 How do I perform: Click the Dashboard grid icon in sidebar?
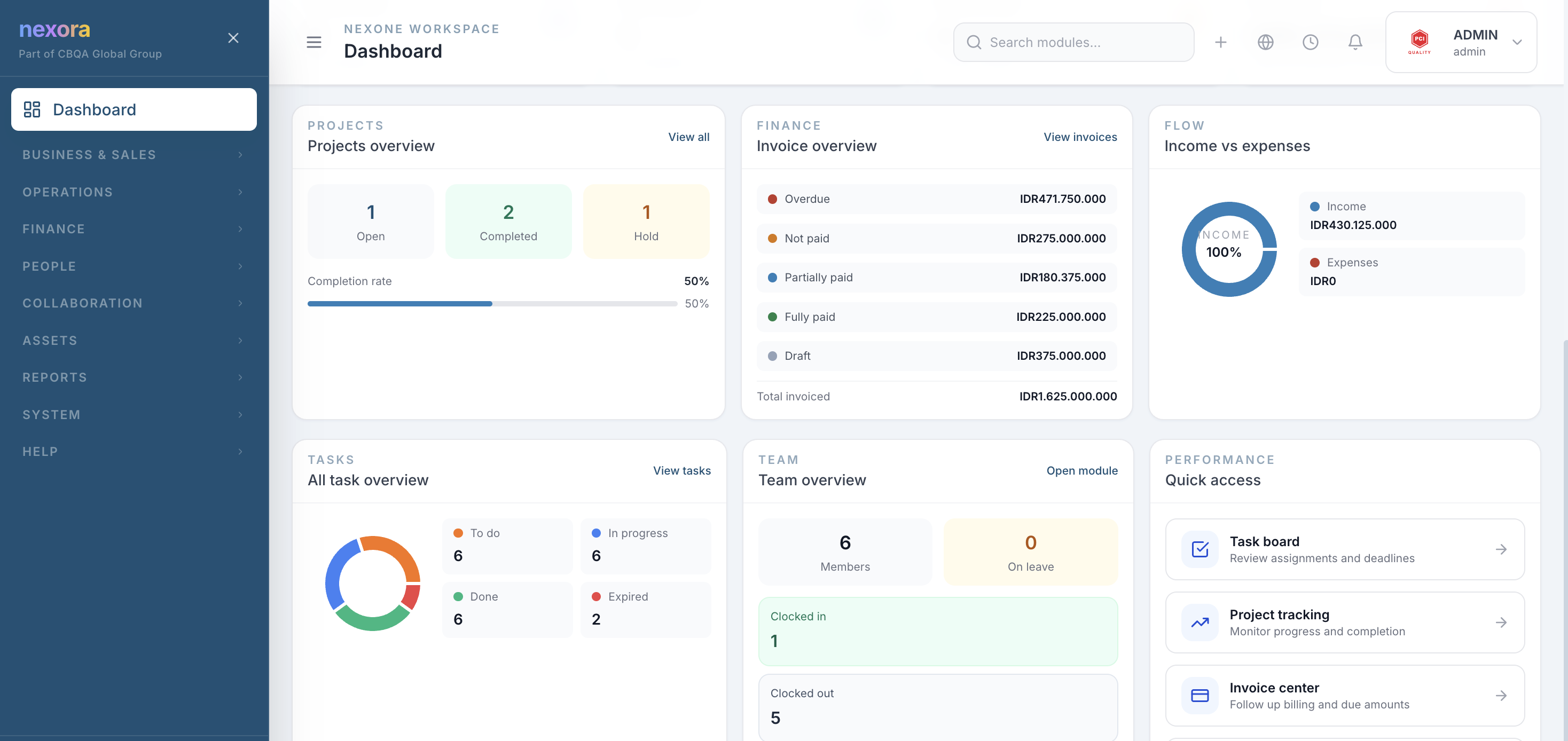click(32, 109)
